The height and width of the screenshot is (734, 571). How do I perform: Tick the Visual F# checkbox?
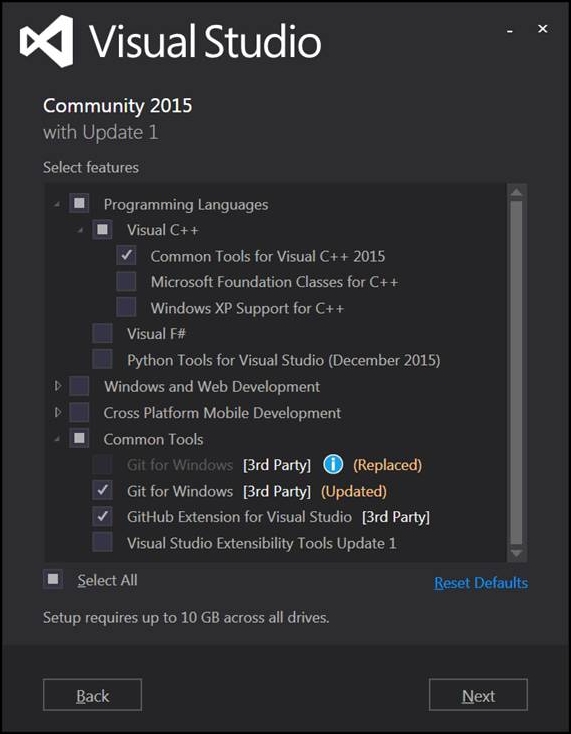(x=102, y=334)
